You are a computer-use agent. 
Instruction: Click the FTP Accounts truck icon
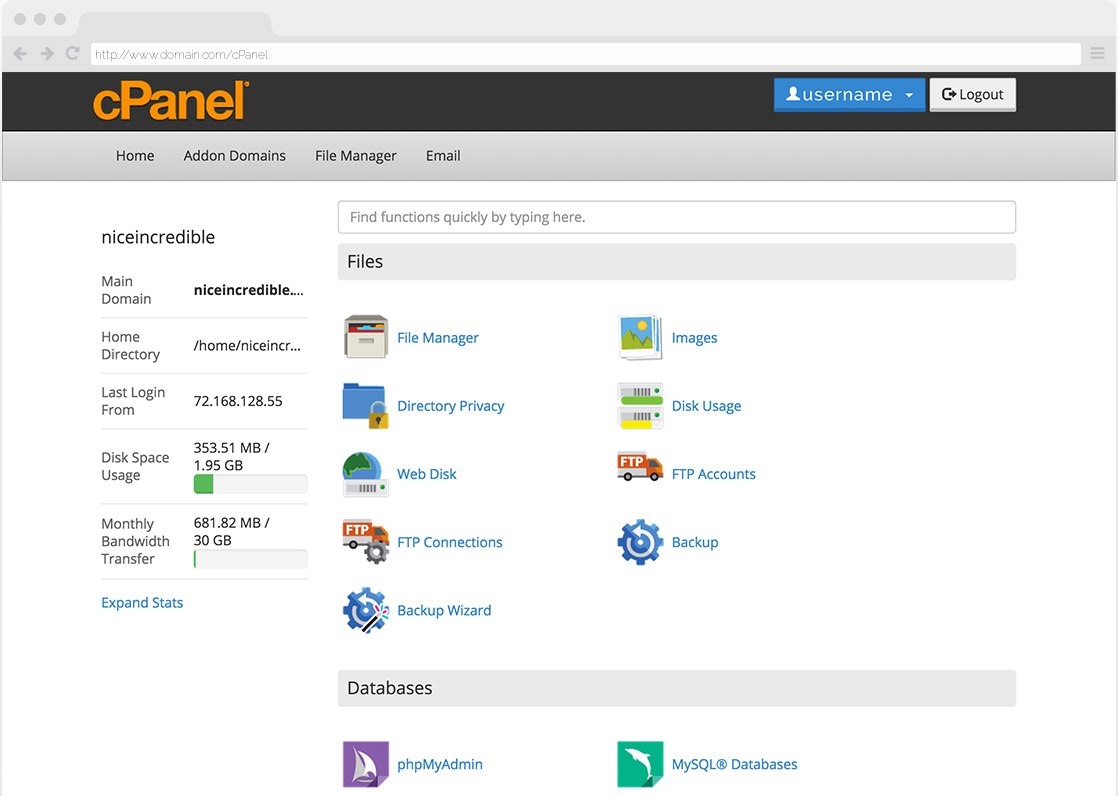[640, 468]
